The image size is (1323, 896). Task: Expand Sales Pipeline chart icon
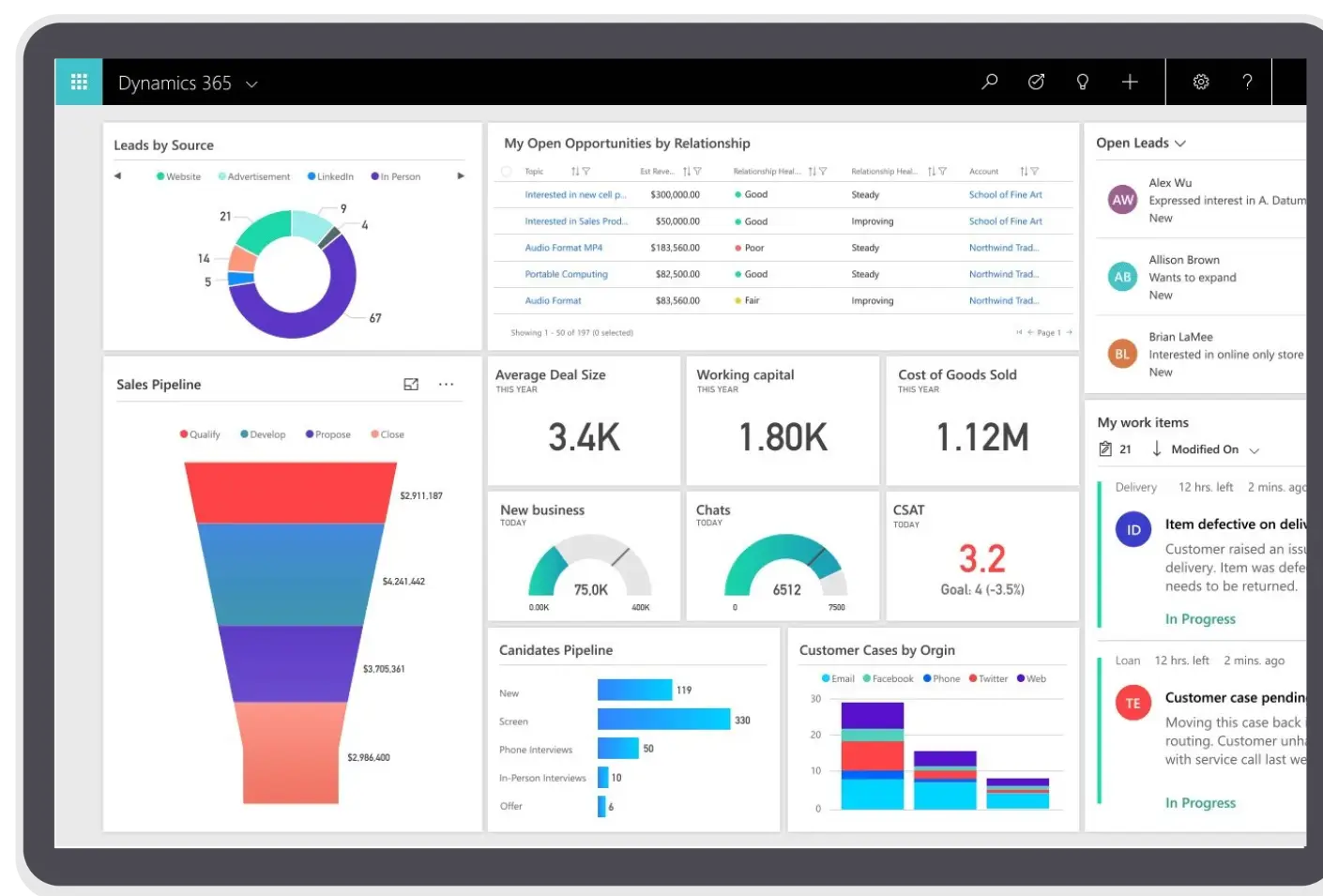coord(411,385)
